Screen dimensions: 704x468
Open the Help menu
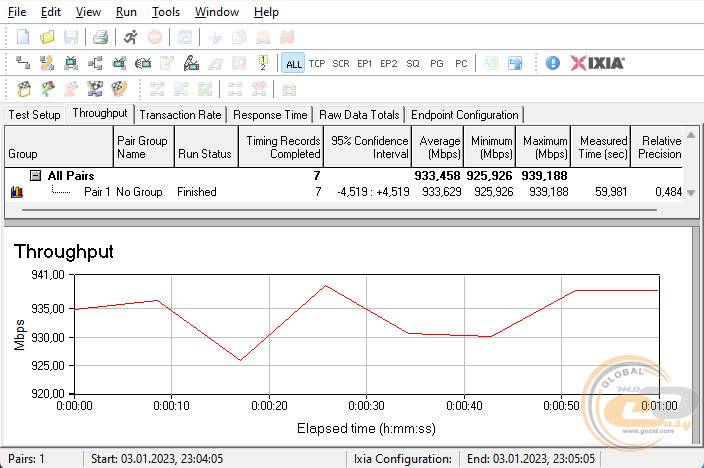pos(266,12)
